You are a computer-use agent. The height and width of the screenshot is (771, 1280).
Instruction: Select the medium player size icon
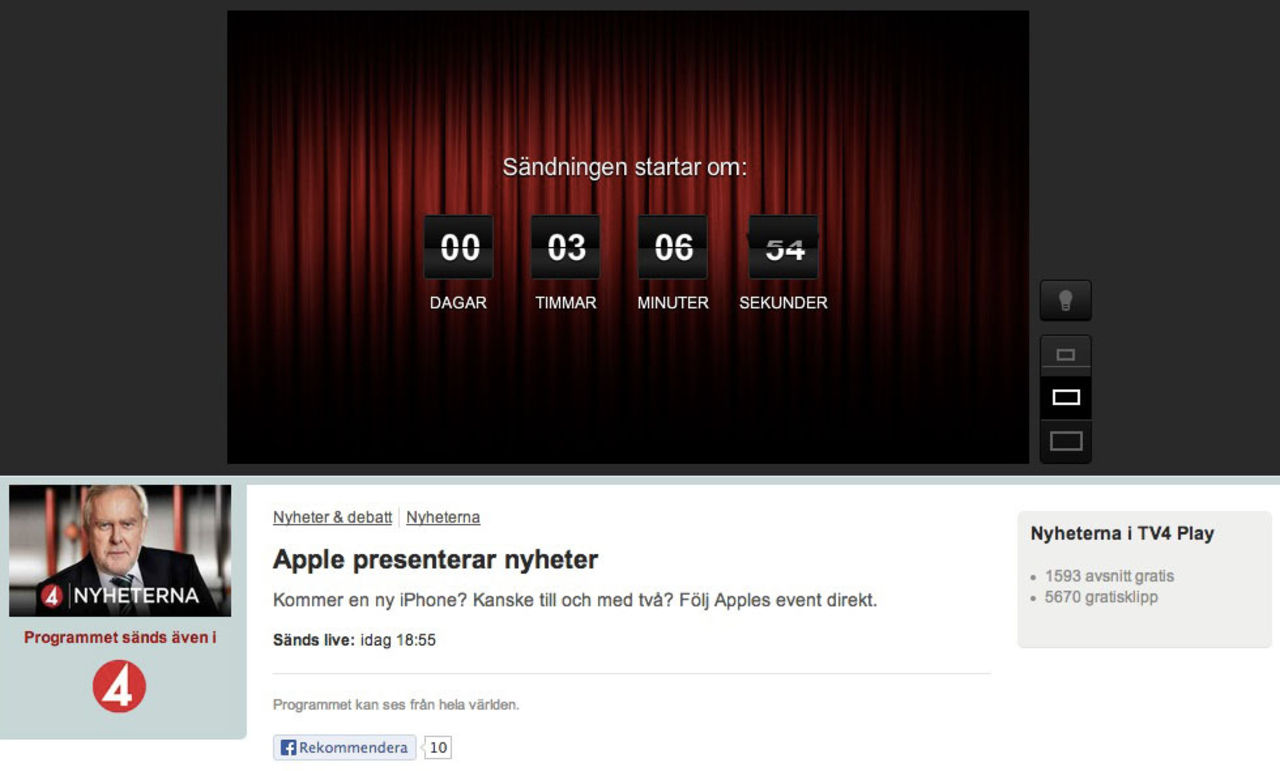(1065, 396)
